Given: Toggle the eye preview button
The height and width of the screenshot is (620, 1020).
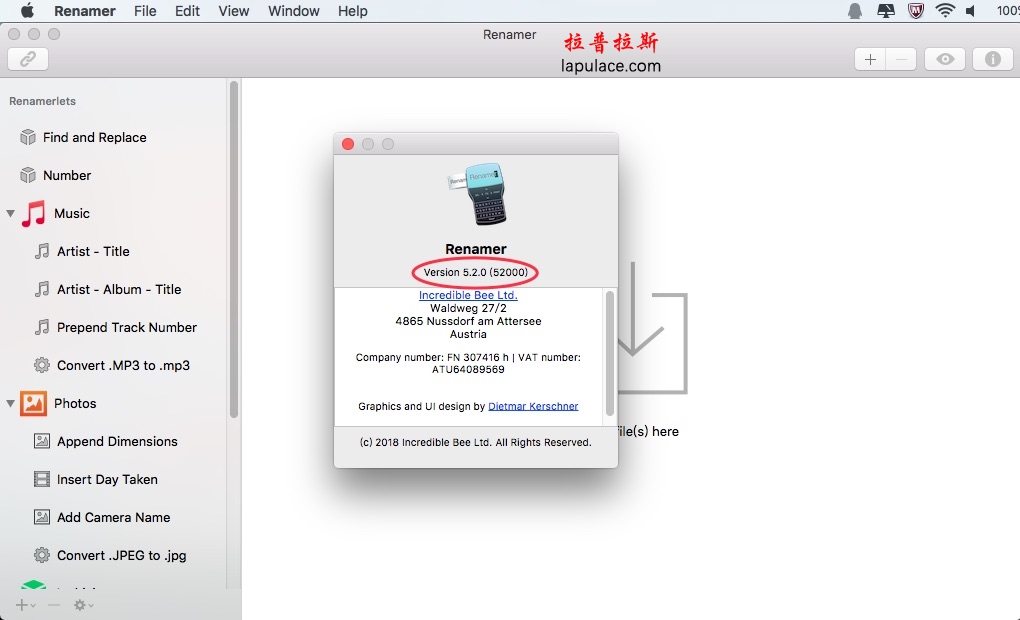Looking at the screenshot, I should point(945,59).
